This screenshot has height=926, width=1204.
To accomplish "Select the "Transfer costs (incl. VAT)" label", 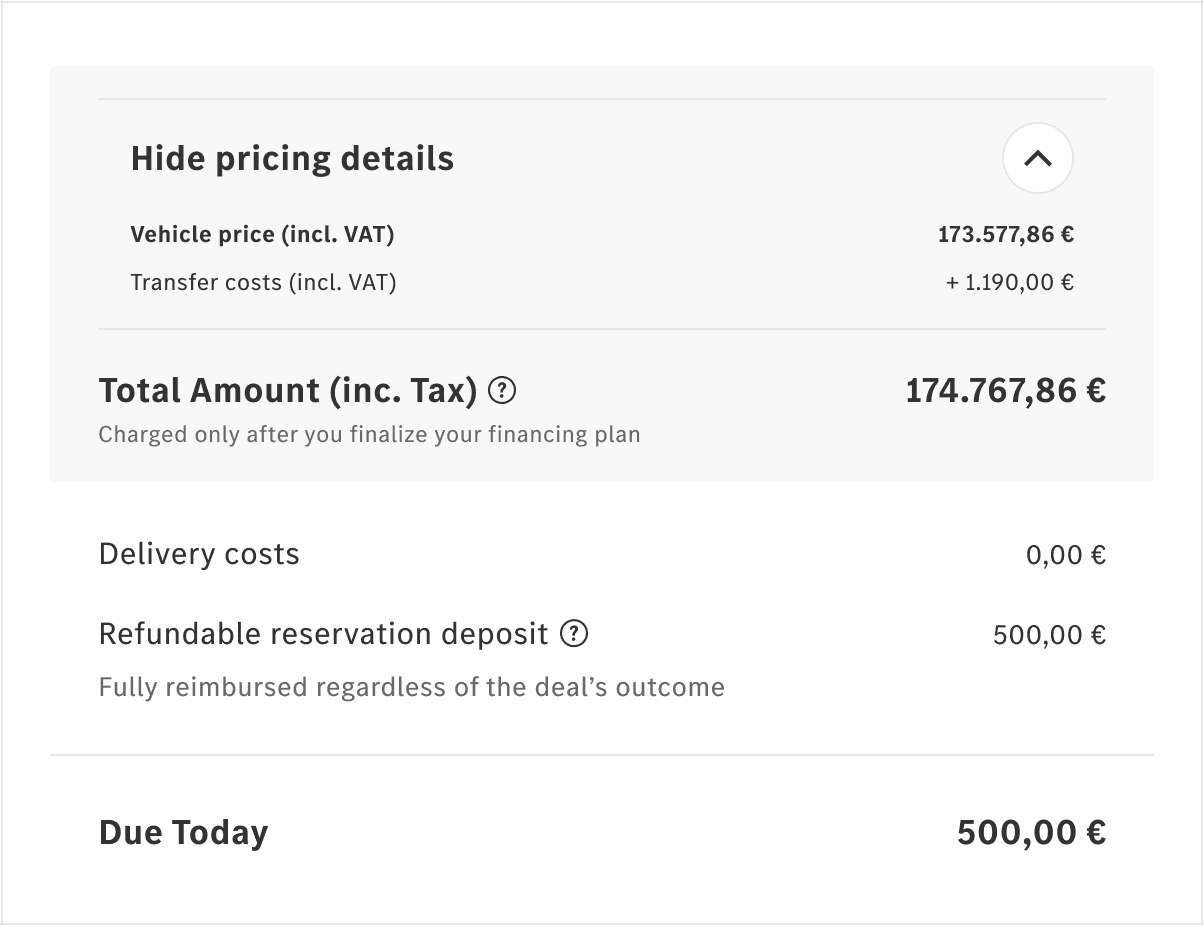I will [x=263, y=283].
